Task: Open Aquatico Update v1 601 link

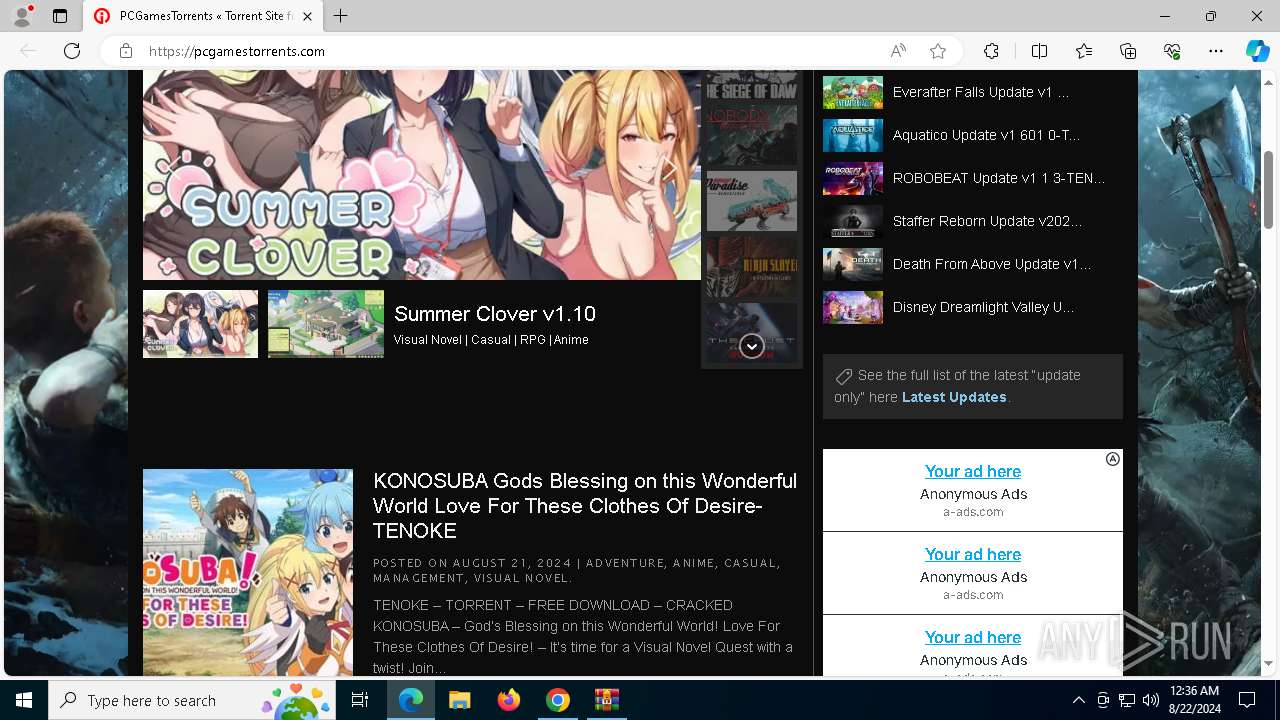Action: point(986,135)
